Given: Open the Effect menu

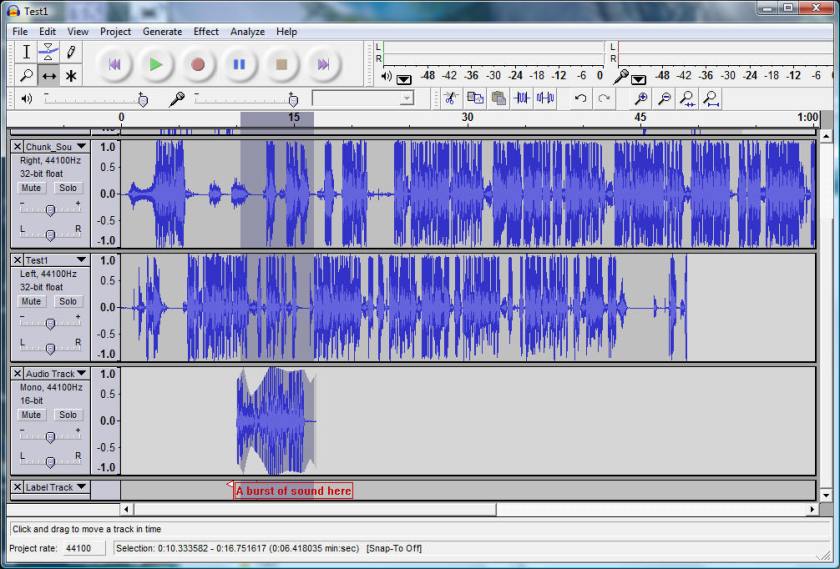Looking at the screenshot, I should point(206,31).
